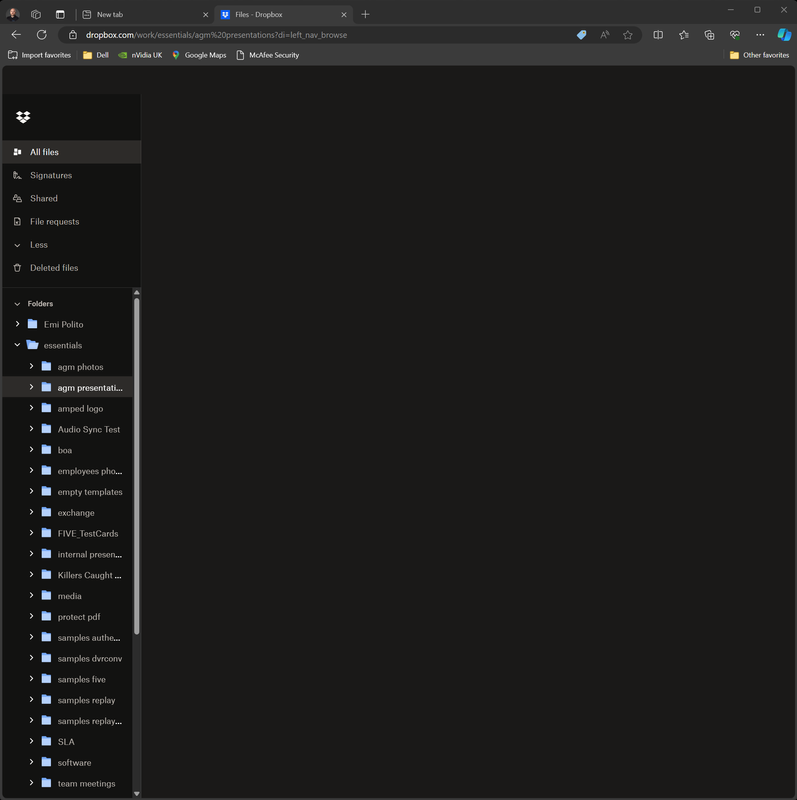
Task: Open the agm photos folder
Action: [80, 367]
